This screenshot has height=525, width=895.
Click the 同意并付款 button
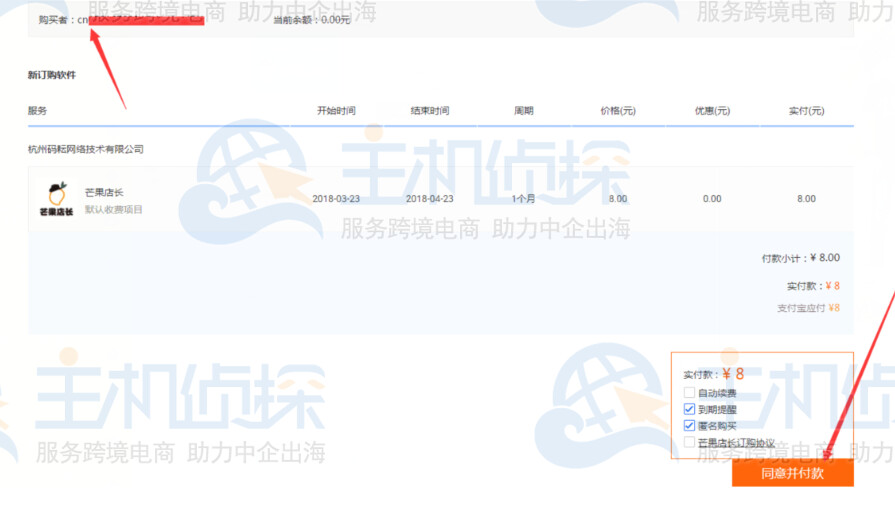coord(793,473)
